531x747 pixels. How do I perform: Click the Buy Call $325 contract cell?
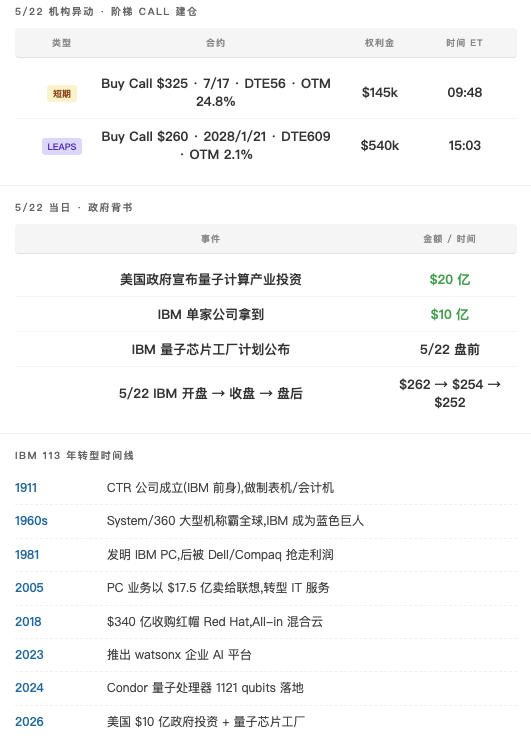pyautogui.click(x=216, y=92)
